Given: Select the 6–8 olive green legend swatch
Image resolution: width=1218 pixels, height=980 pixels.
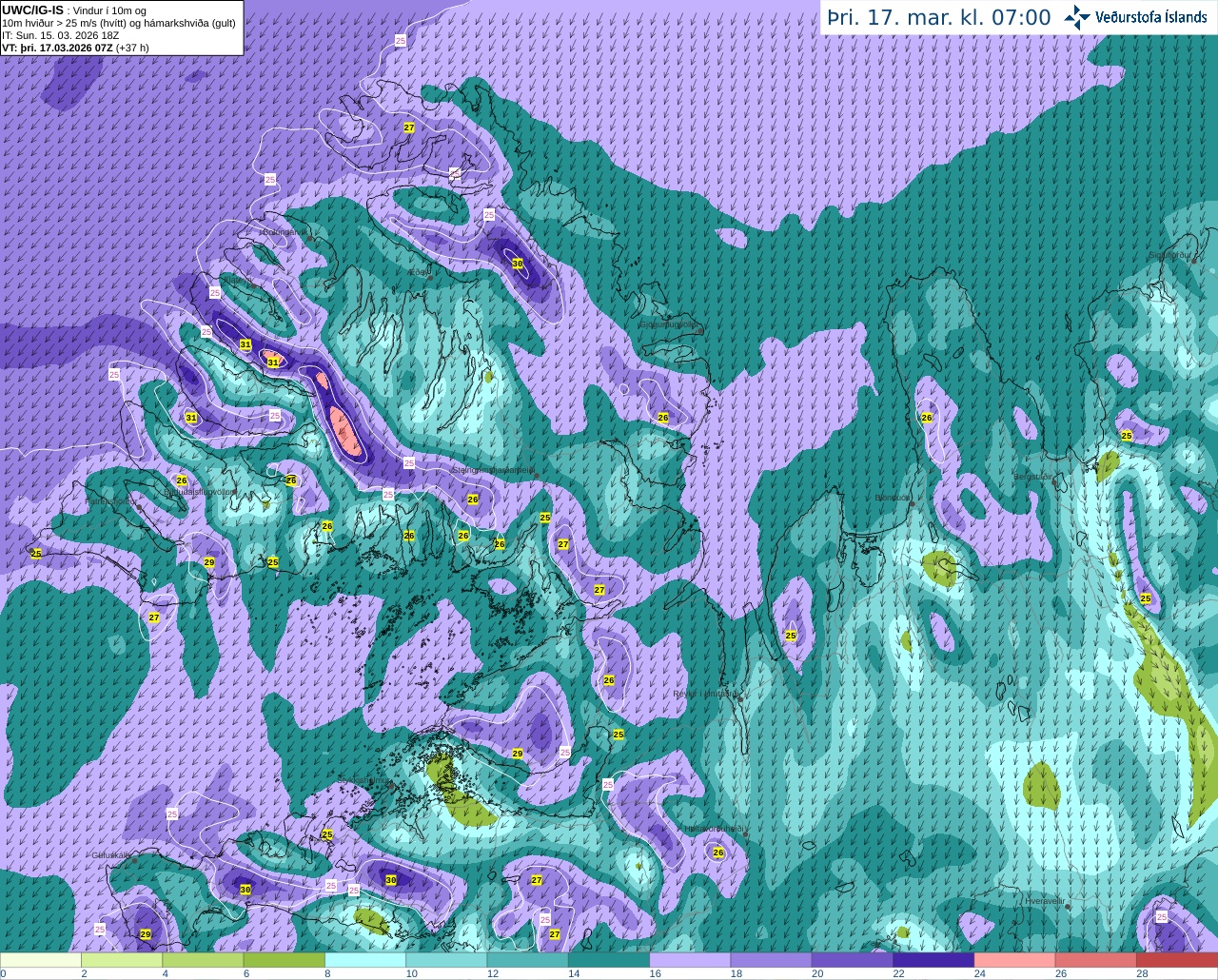Looking at the screenshot, I should 284,960.
